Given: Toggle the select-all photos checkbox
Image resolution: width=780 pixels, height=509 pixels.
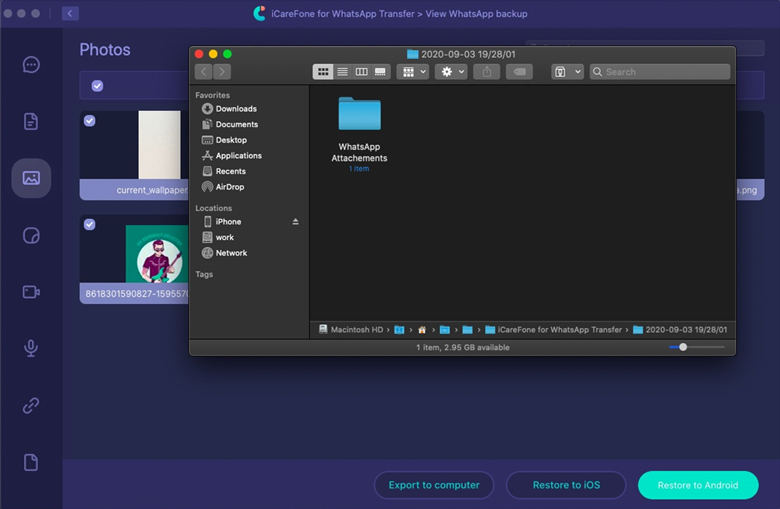Looking at the screenshot, I should [98, 86].
